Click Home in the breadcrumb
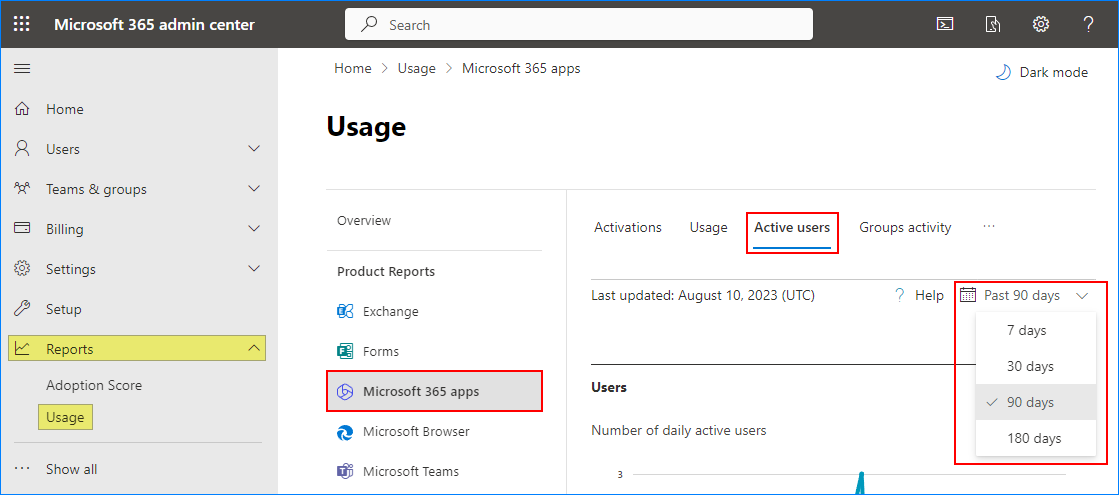Screen dimensions: 1119x495 pyautogui.click(x=353, y=68)
